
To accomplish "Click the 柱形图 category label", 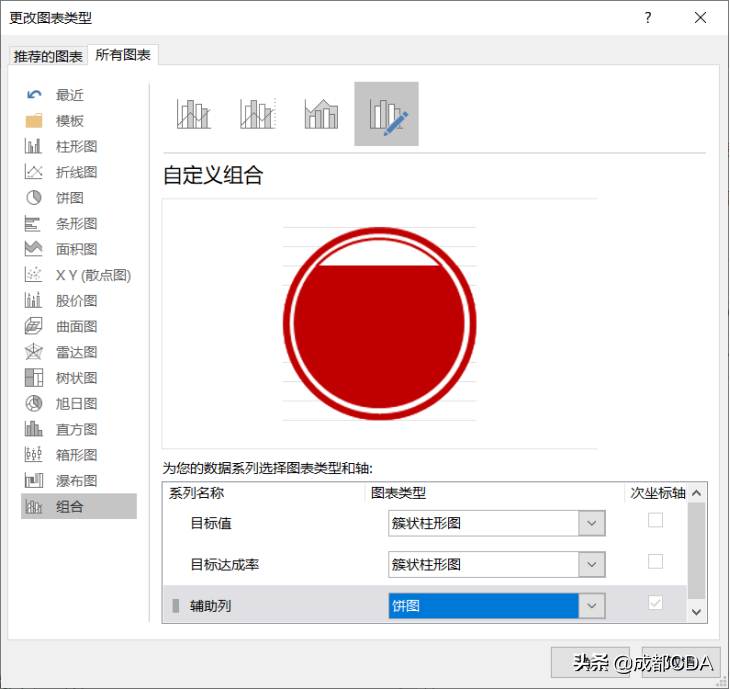I will click(x=76, y=147).
